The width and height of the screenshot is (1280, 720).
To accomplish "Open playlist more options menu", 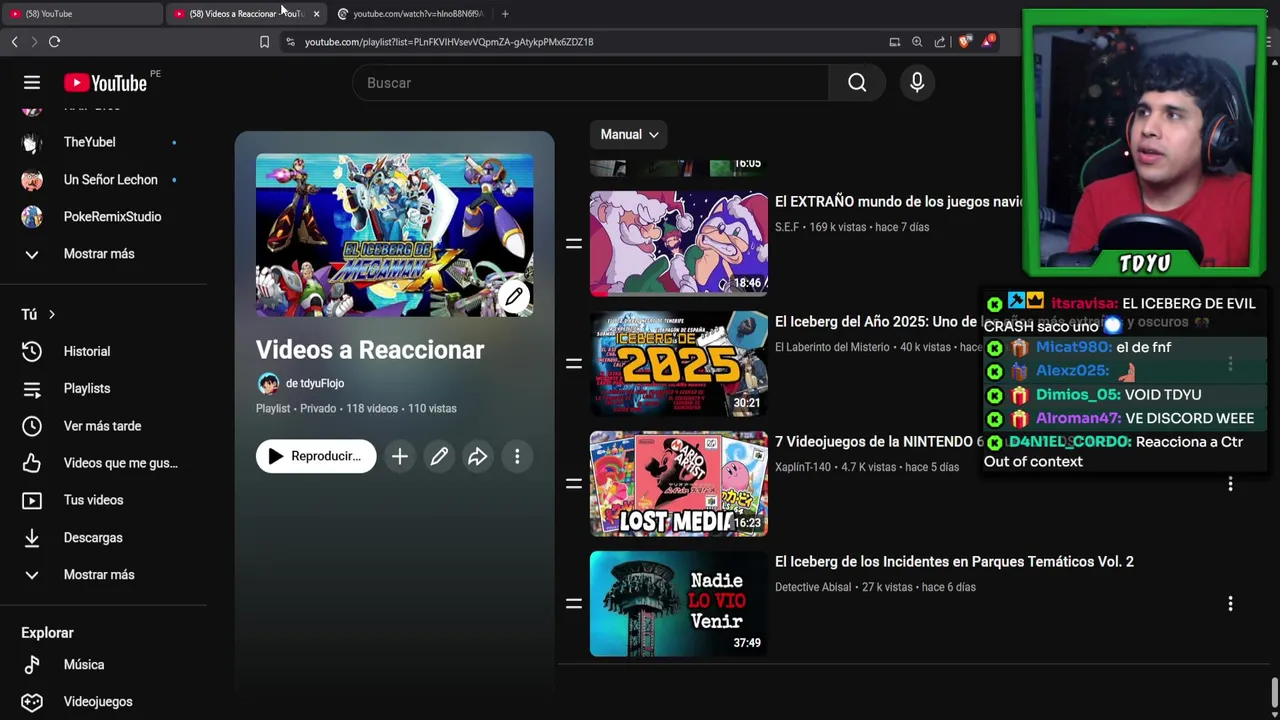I will point(517,456).
